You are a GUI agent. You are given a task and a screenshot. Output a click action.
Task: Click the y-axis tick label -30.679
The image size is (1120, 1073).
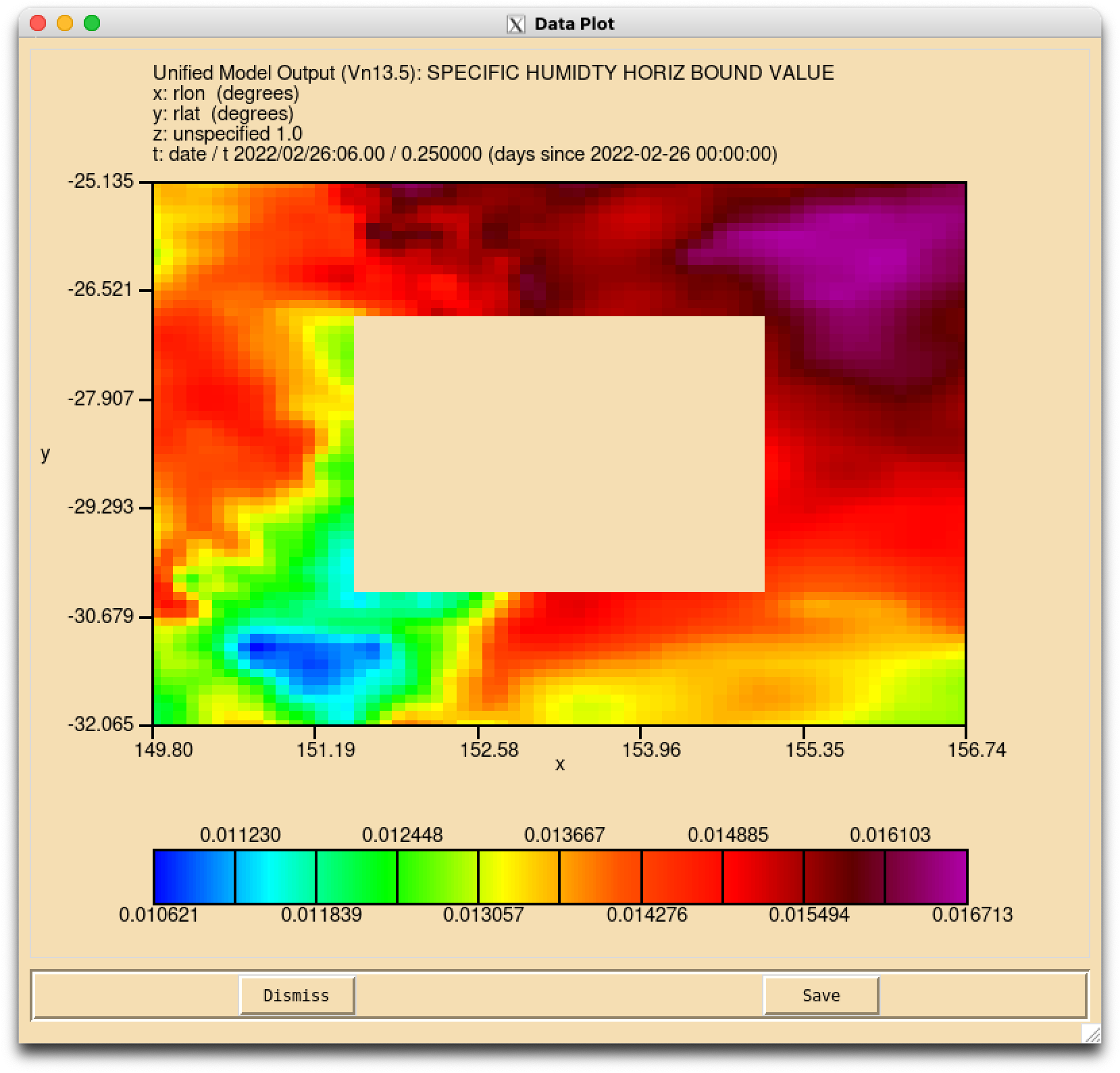pos(101,616)
